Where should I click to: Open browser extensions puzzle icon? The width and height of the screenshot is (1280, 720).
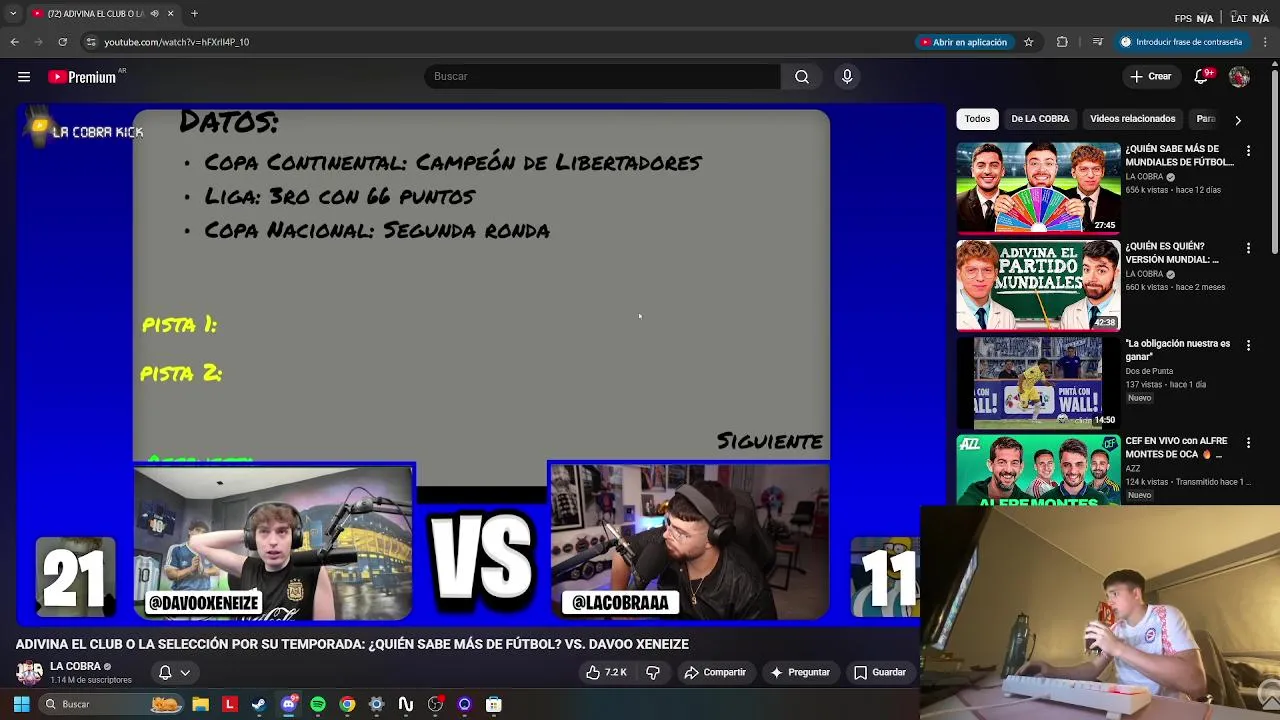[x=1062, y=42]
